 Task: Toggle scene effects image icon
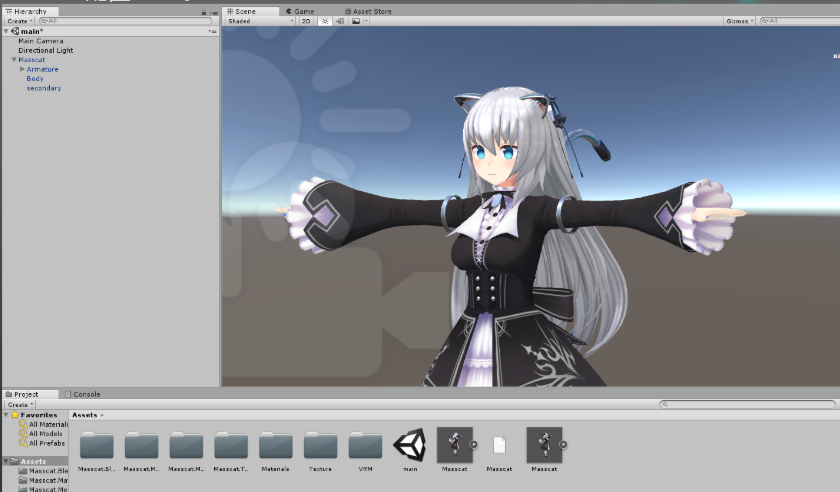point(356,21)
